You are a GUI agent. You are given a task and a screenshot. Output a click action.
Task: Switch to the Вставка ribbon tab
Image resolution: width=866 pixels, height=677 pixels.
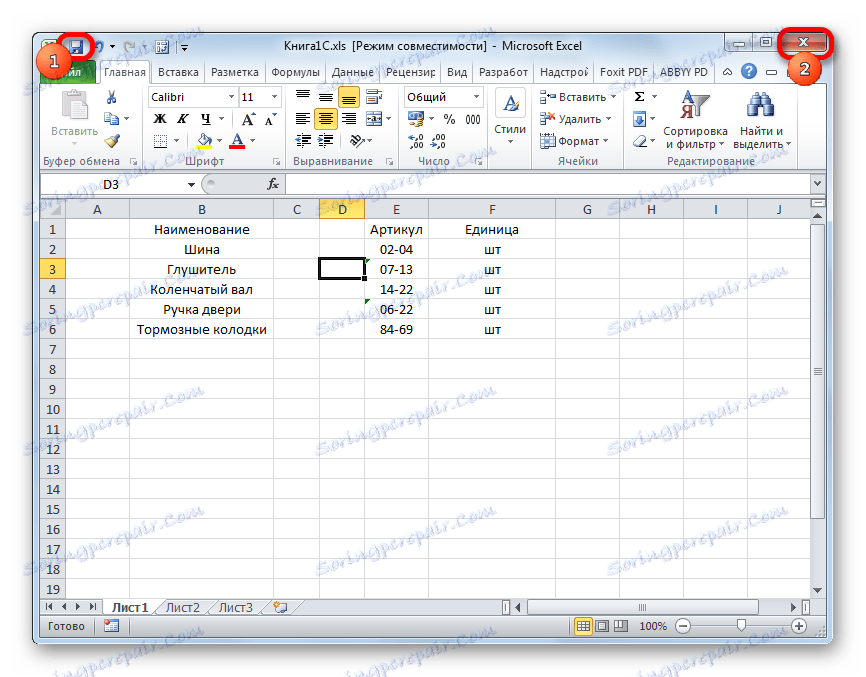[180, 71]
